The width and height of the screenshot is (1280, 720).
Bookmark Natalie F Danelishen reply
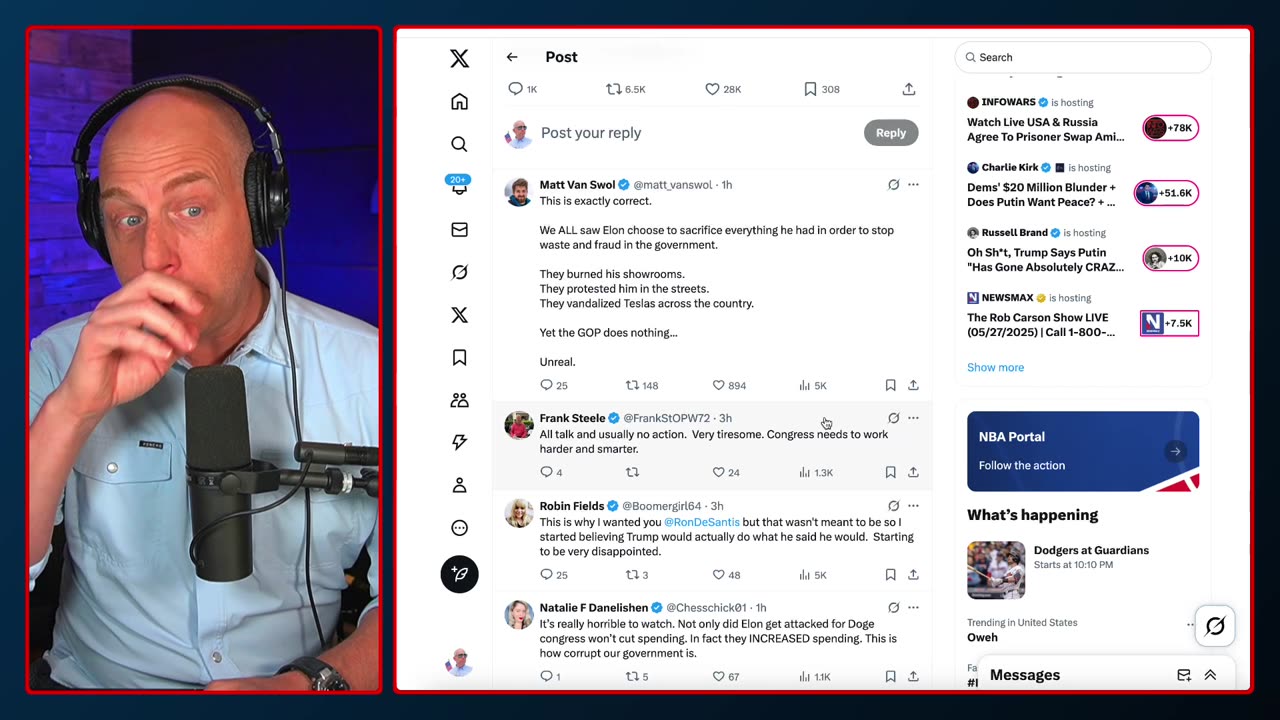[890, 677]
